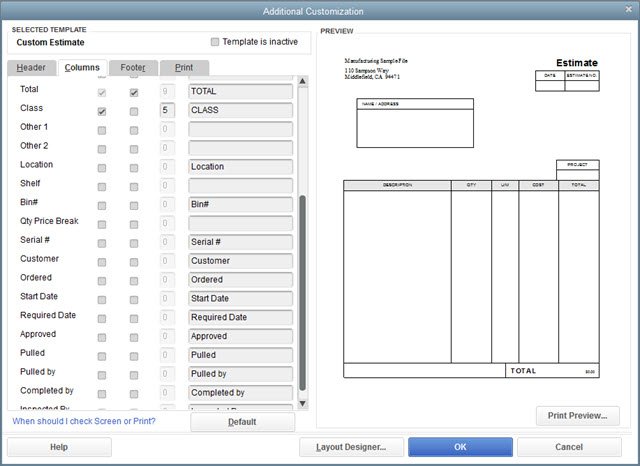Screen dimensions: 640x466
Task: Click the scroll up arrow in columns list
Action: pos(303,81)
